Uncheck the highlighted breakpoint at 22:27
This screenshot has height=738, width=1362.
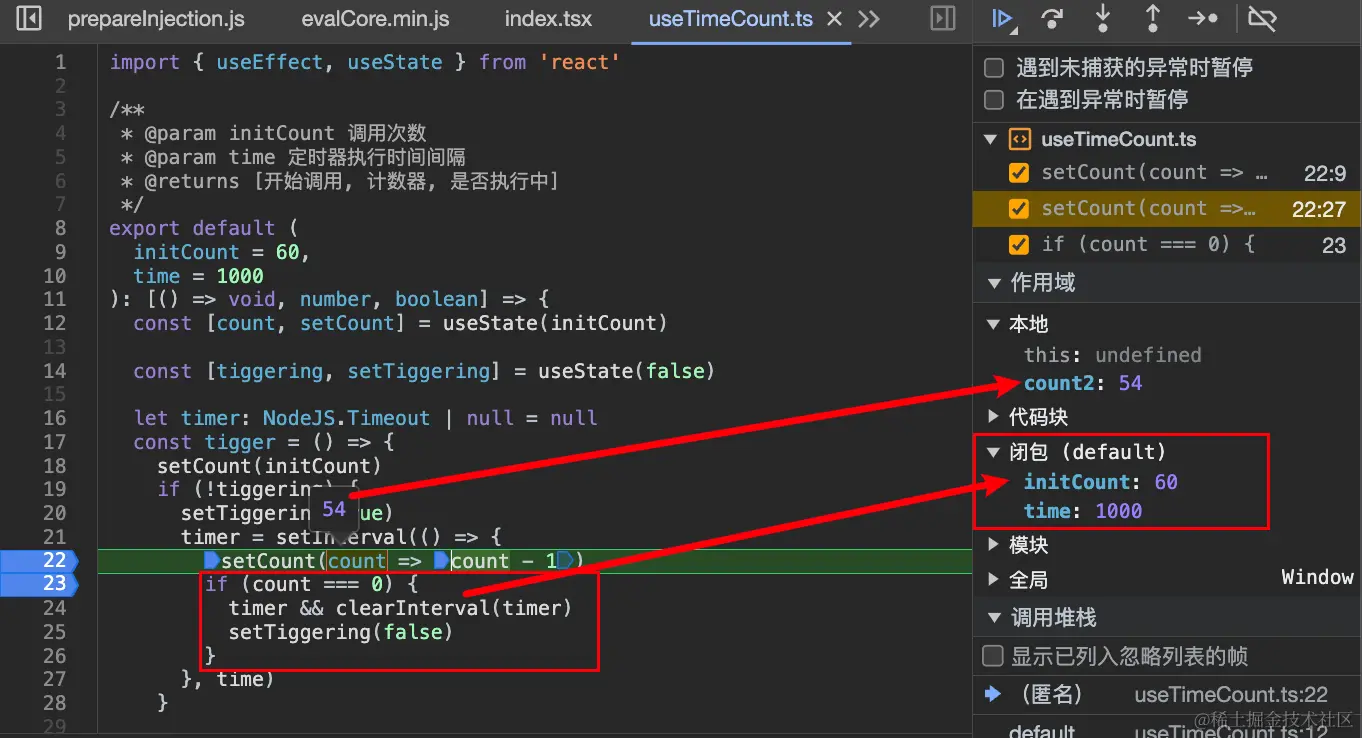point(1019,209)
